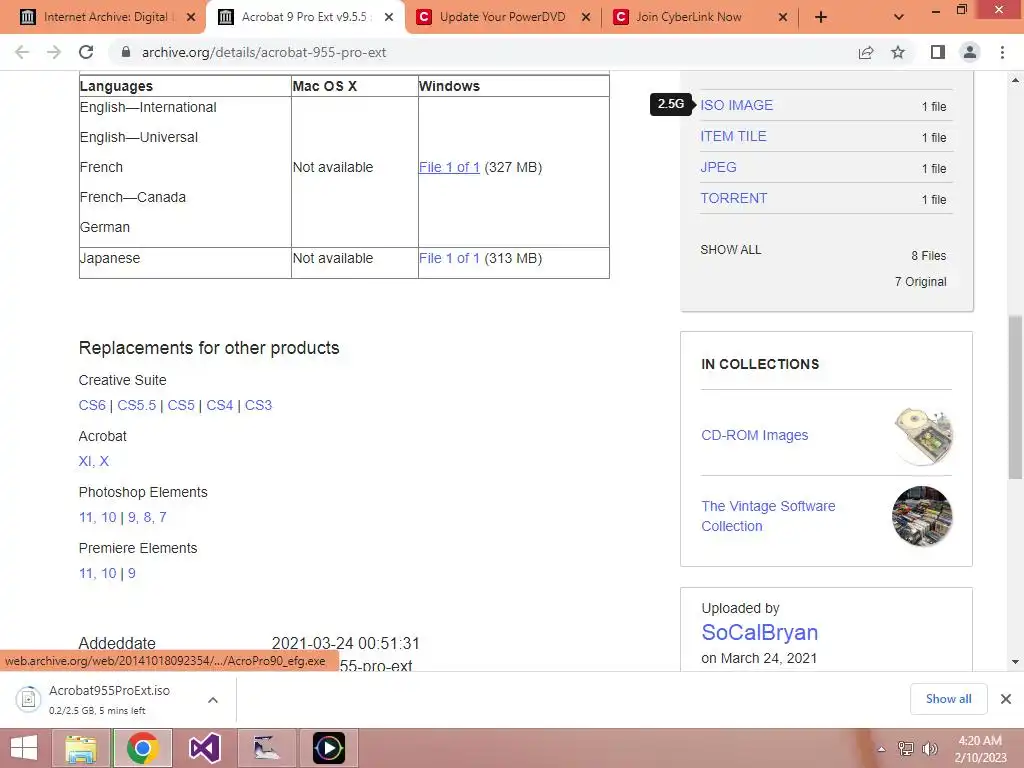Click the browser forward arrow
The height and width of the screenshot is (768, 1024).
54,52
